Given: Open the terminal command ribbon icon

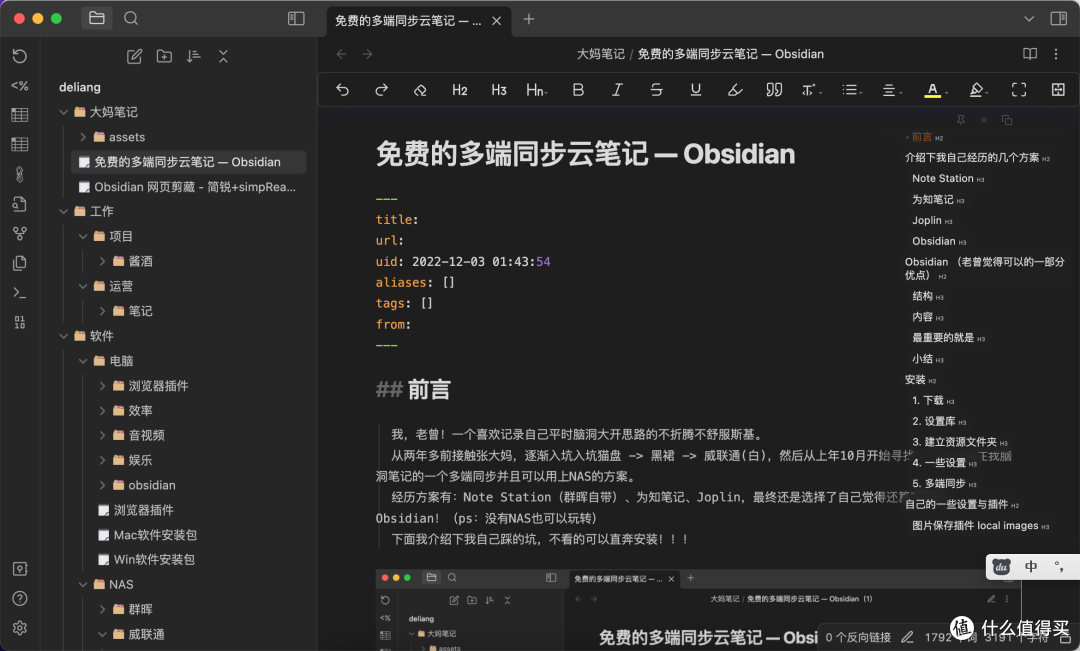Looking at the screenshot, I should click(20, 293).
